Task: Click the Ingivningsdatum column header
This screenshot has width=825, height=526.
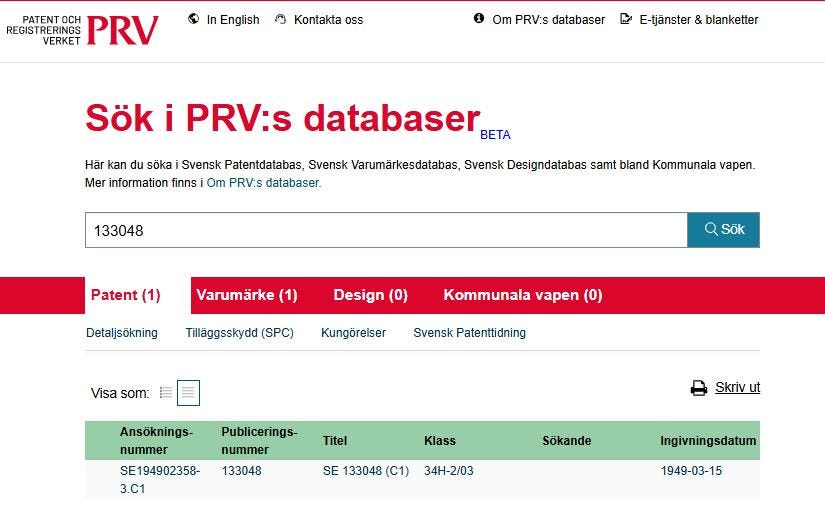Action: tap(708, 441)
